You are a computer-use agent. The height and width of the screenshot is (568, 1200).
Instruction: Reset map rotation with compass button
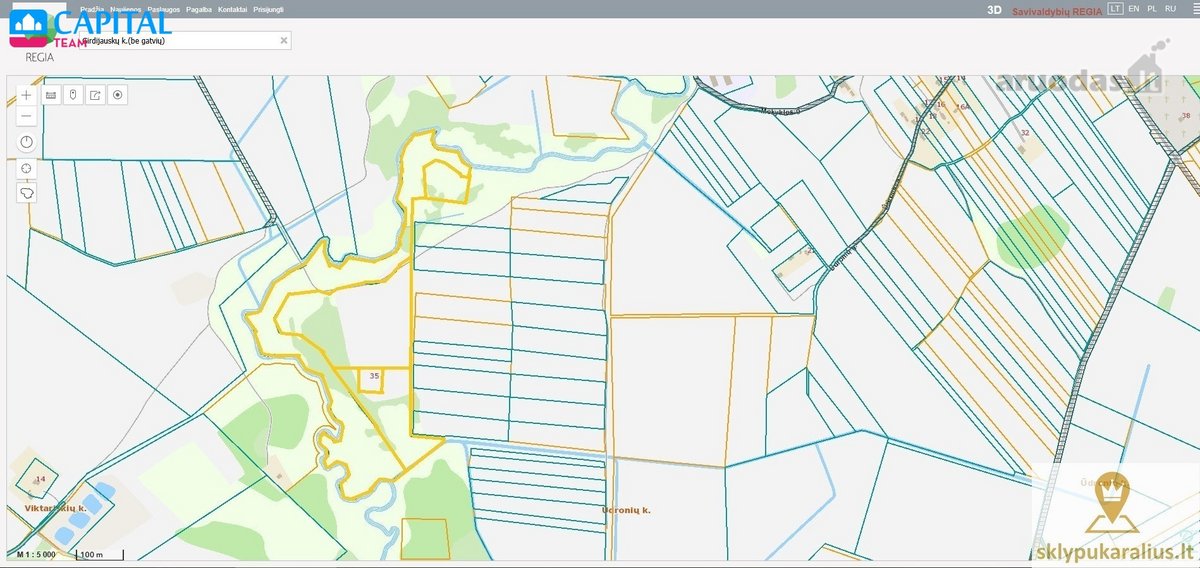[x=26, y=142]
